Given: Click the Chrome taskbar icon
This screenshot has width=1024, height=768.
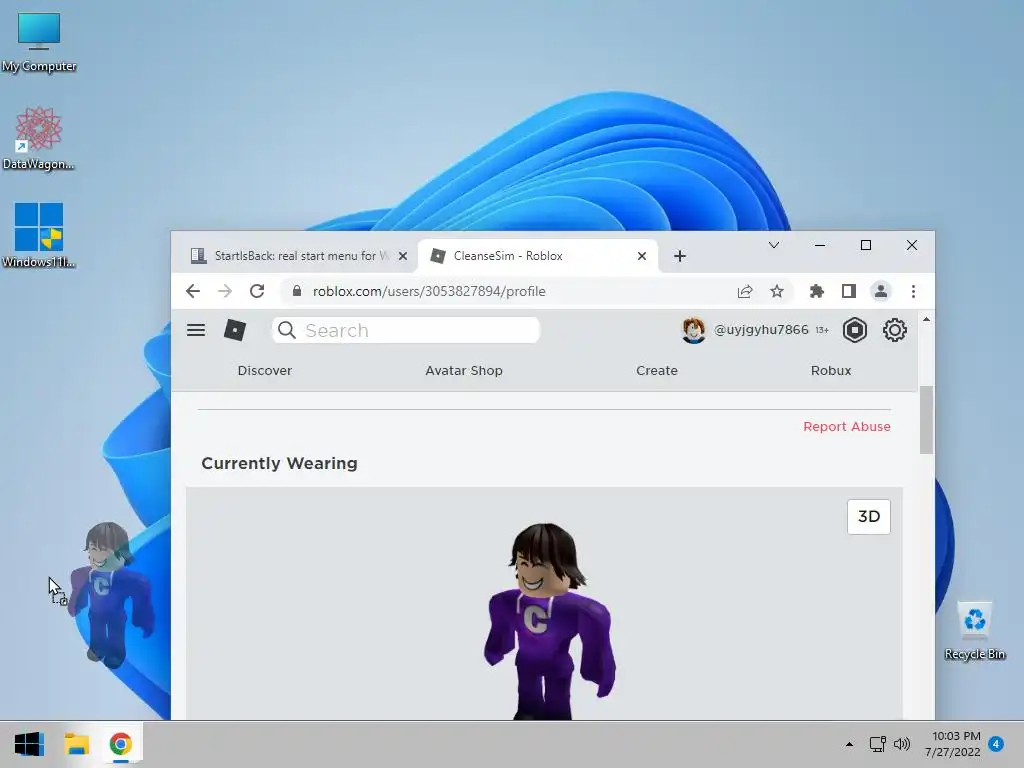Looking at the screenshot, I should [x=121, y=744].
